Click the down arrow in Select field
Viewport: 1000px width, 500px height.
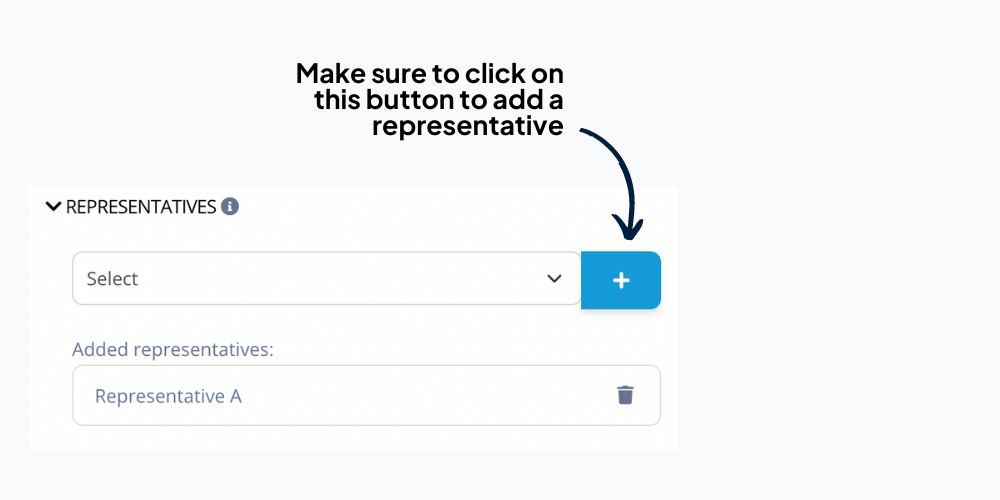click(554, 279)
